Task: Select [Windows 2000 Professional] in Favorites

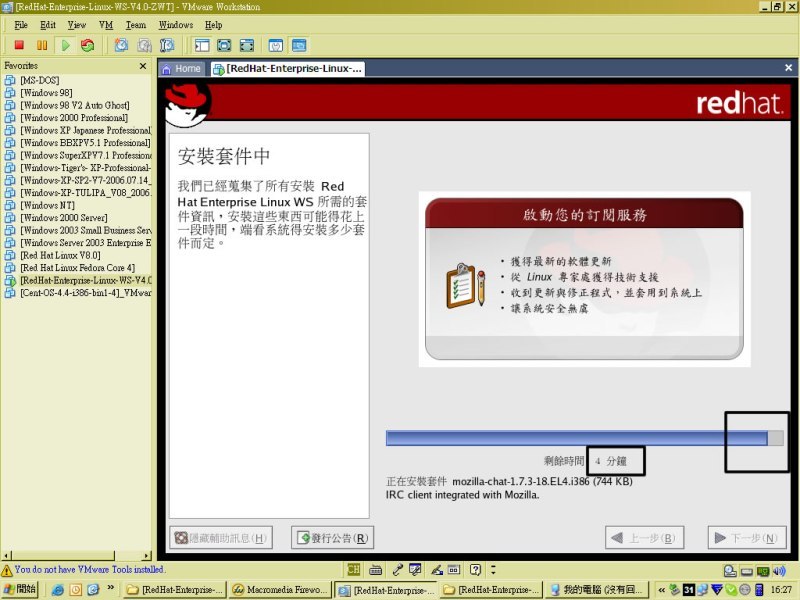Action: coord(74,118)
